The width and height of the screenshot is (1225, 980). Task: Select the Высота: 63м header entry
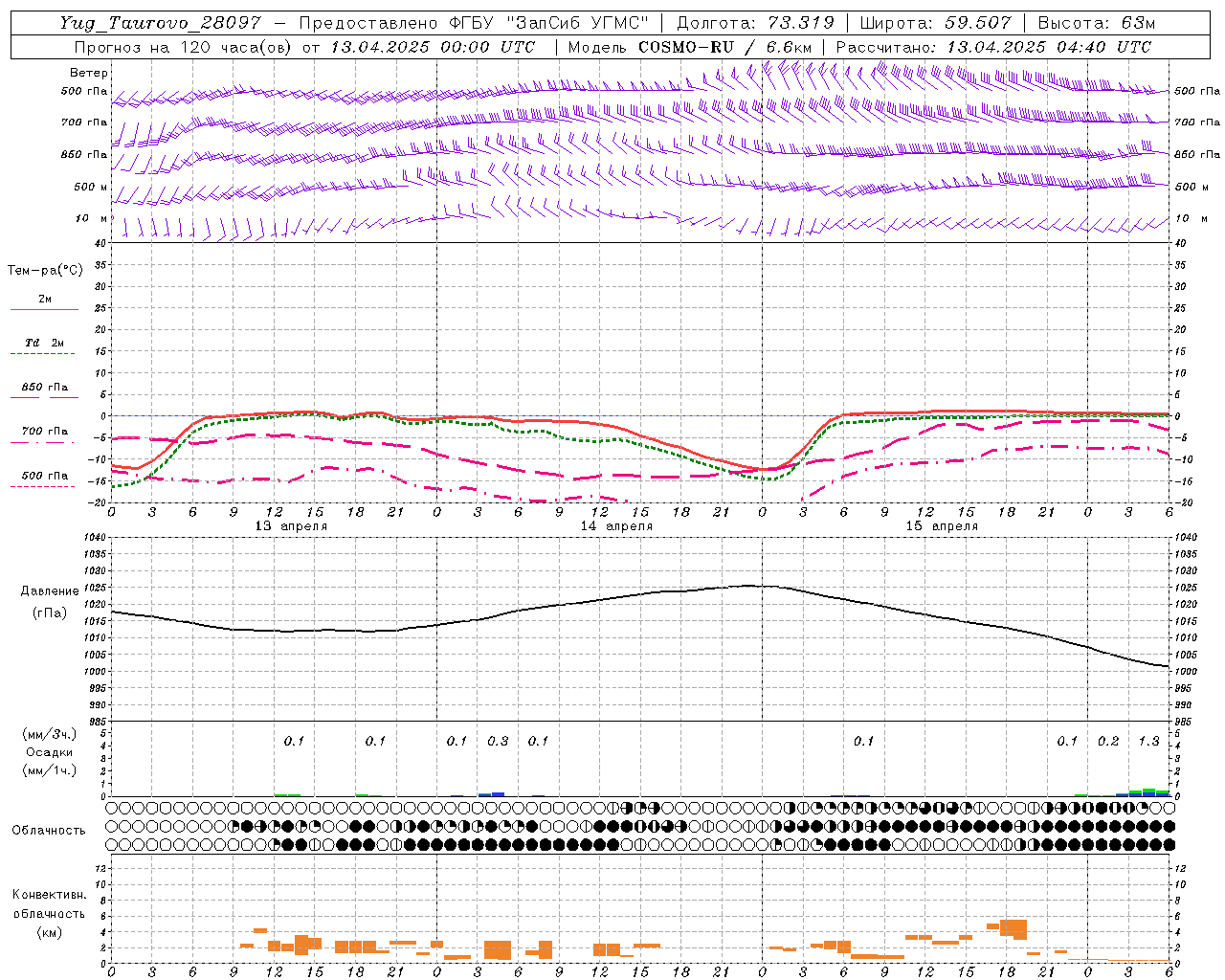pos(1096,23)
